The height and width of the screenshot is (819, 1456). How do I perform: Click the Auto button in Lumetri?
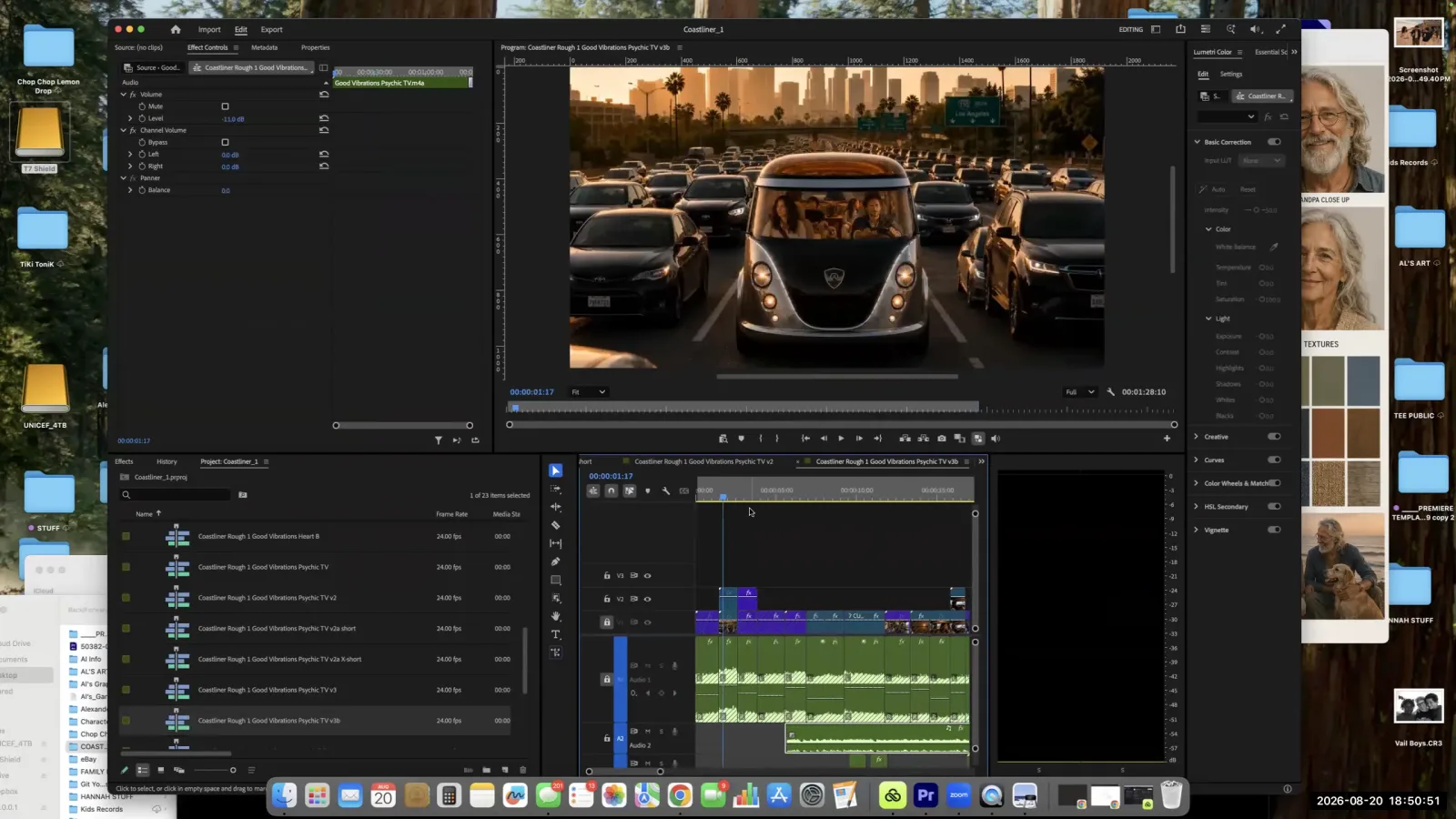pyautogui.click(x=1218, y=189)
